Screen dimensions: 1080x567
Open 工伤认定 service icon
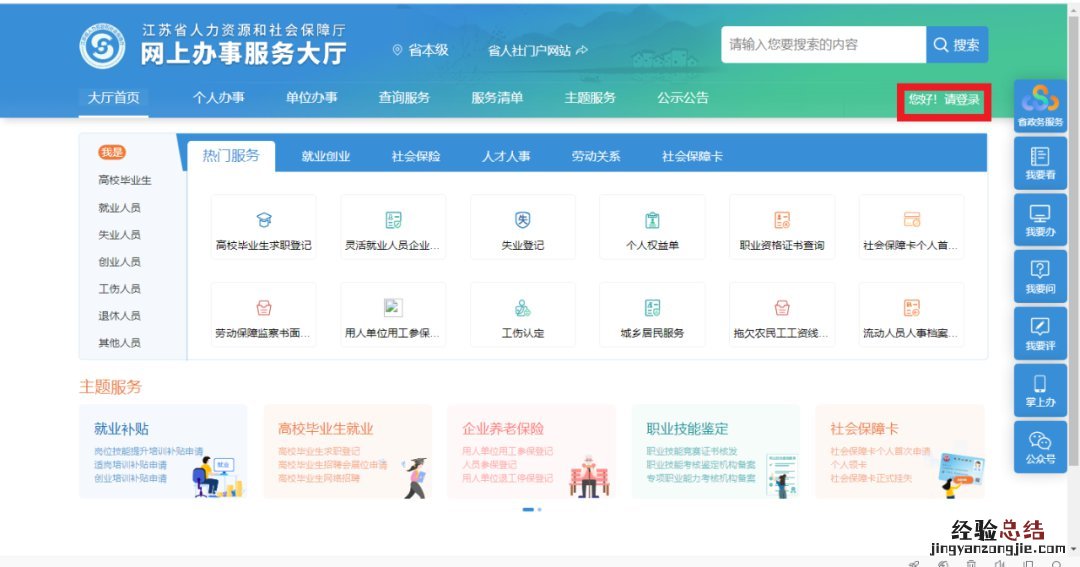pos(522,309)
